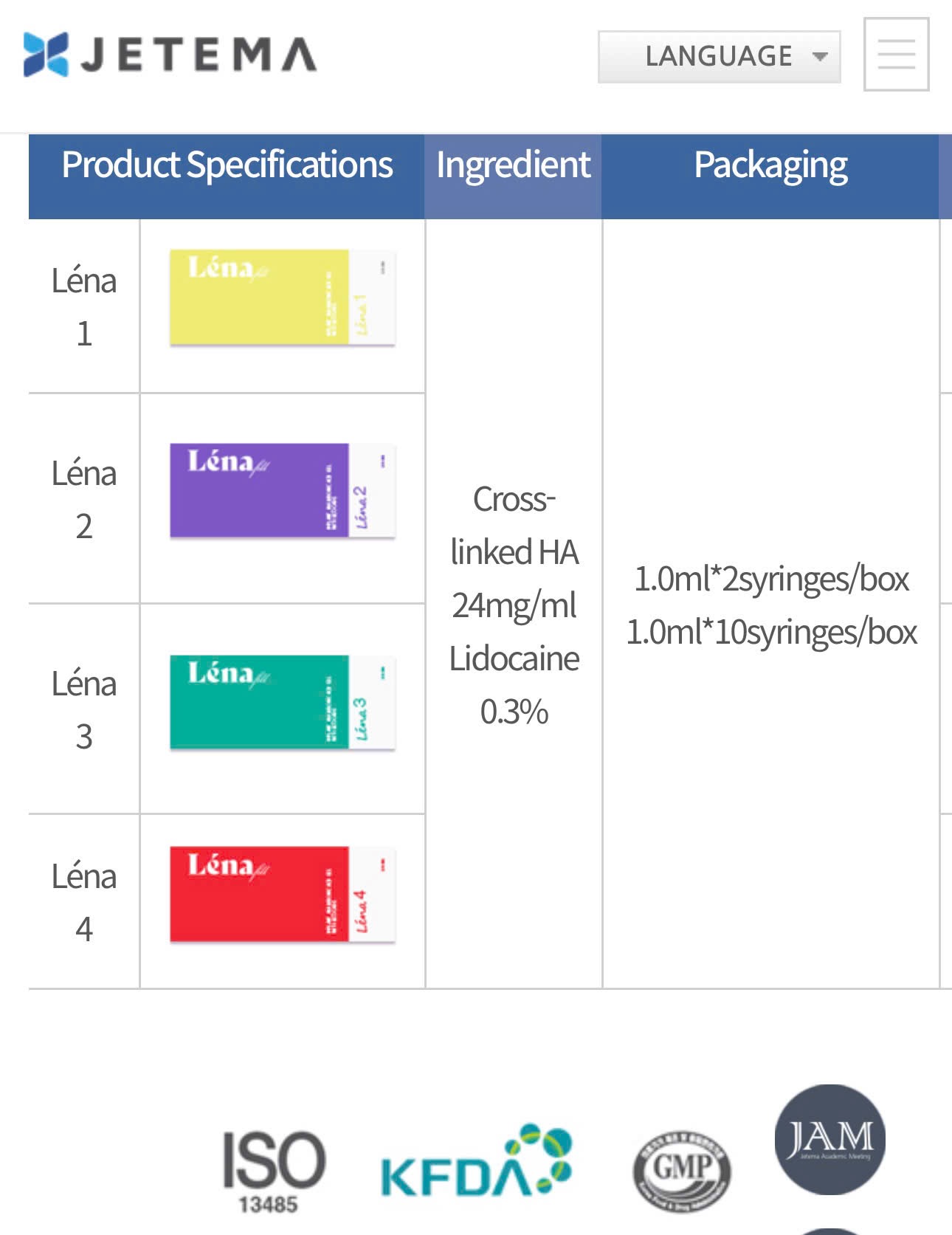Click the KFDA certification logo
This screenshot has height=1235, width=952.
[x=476, y=1162]
